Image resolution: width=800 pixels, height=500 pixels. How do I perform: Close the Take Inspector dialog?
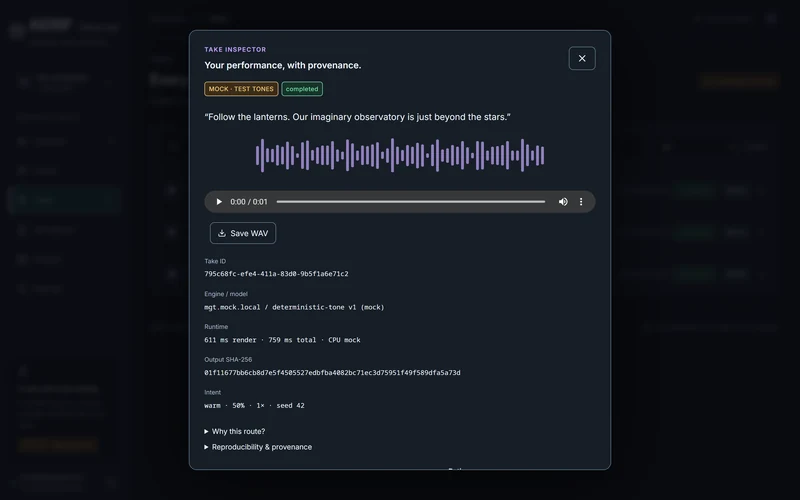pyautogui.click(x=582, y=58)
